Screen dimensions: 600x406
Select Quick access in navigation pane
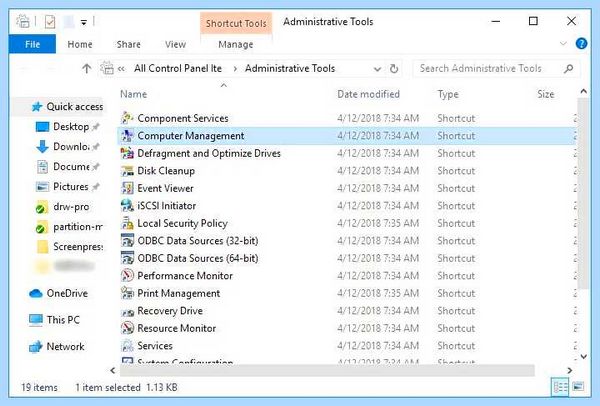click(x=75, y=106)
